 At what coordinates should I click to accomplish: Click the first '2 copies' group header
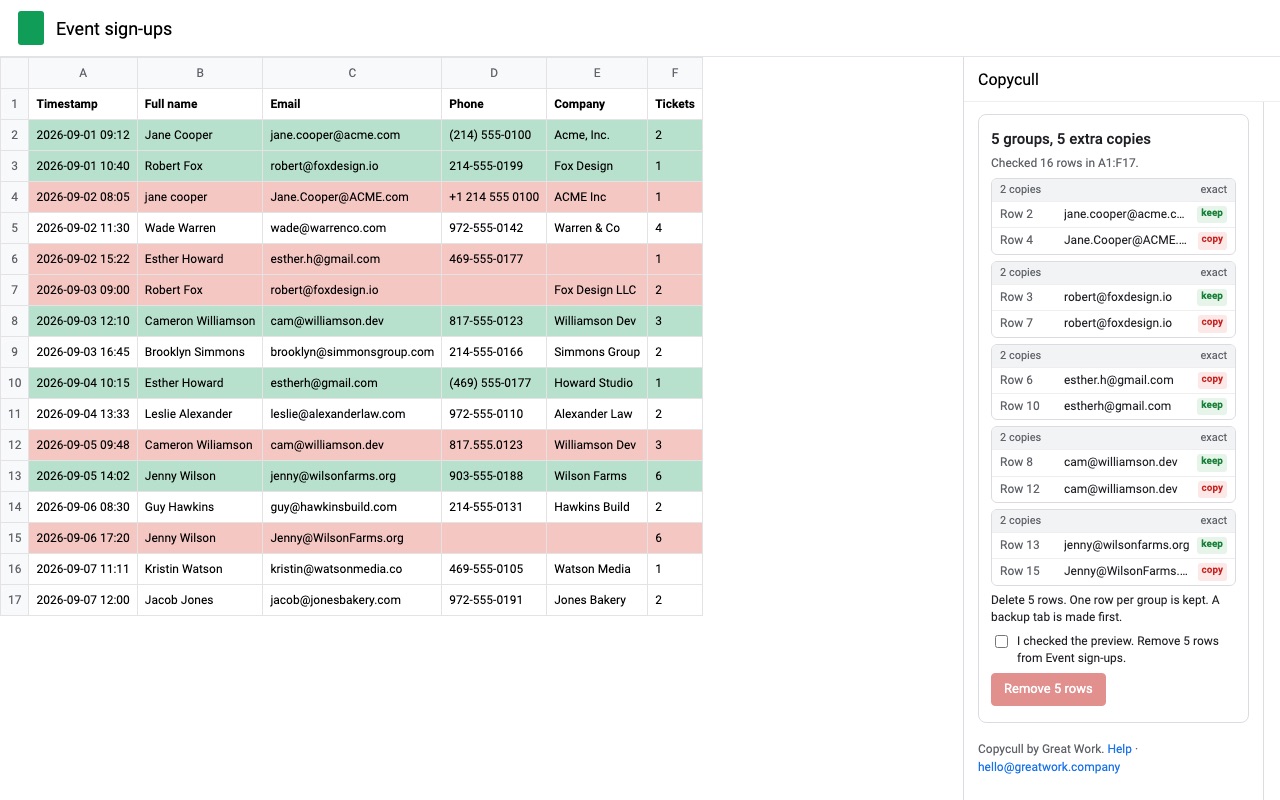(x=1113, y=190)
